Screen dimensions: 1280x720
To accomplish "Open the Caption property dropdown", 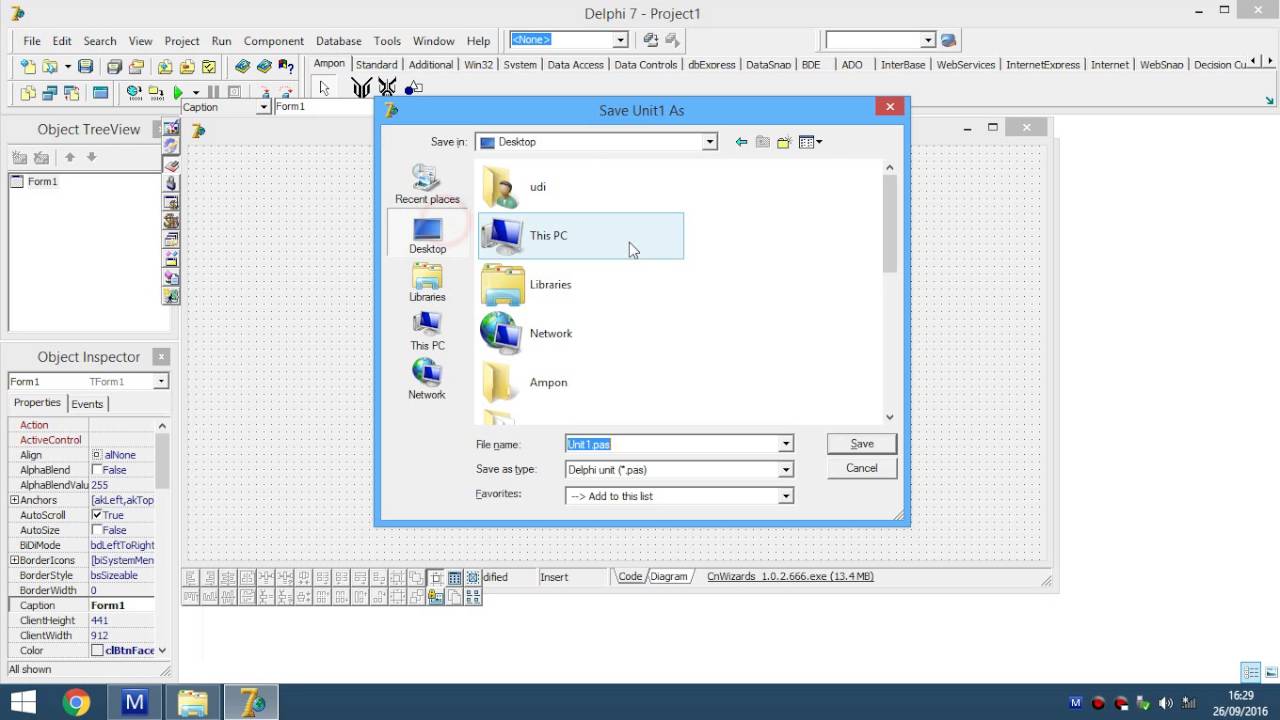I will tap(263, 107).
